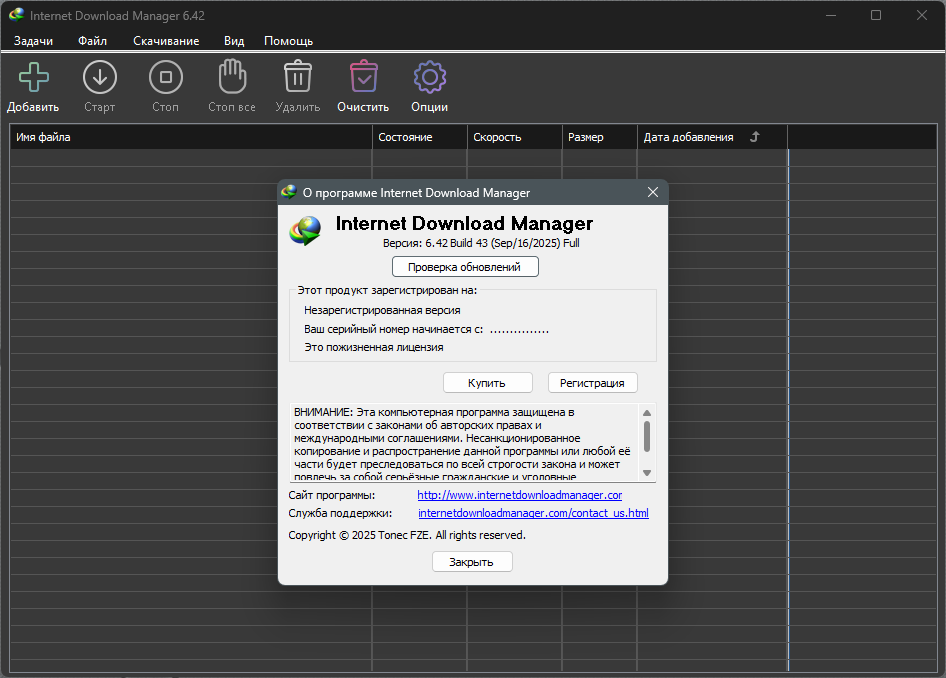Click the Купить button

pos(487,382)
